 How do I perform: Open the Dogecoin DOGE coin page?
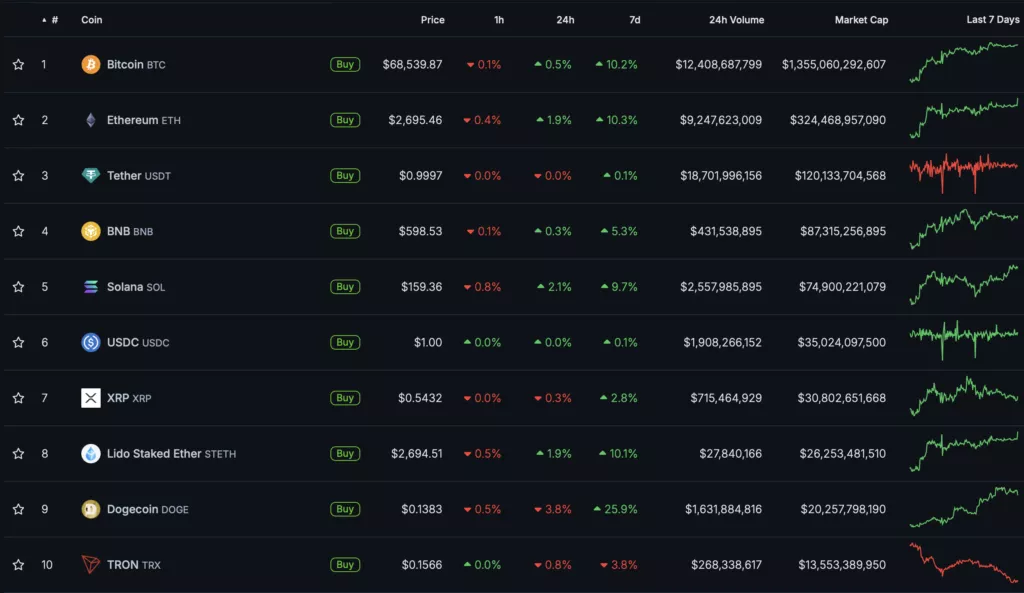(148, 509)
